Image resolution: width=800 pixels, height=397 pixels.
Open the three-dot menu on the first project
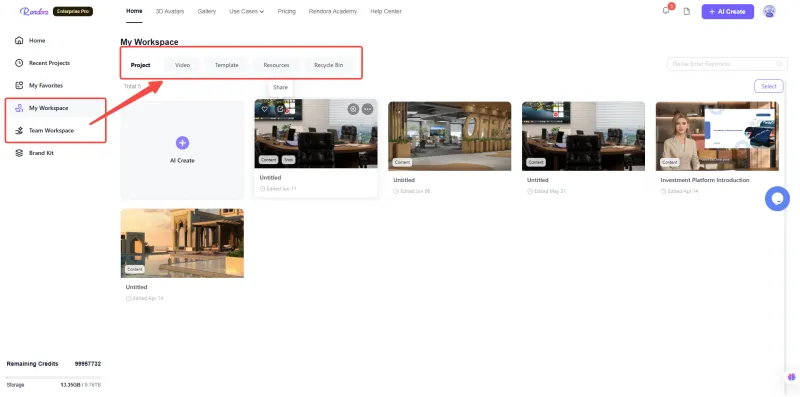pos(367,109)
